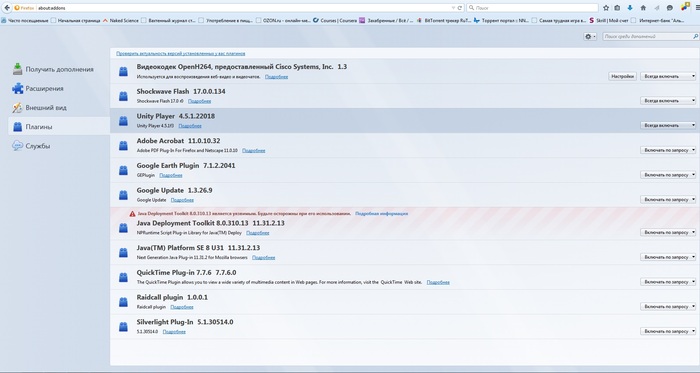This screenshot has height=373, width=700.
Task: Click Подробнее link for Adobe Acrobat
Action: point(254,151)
